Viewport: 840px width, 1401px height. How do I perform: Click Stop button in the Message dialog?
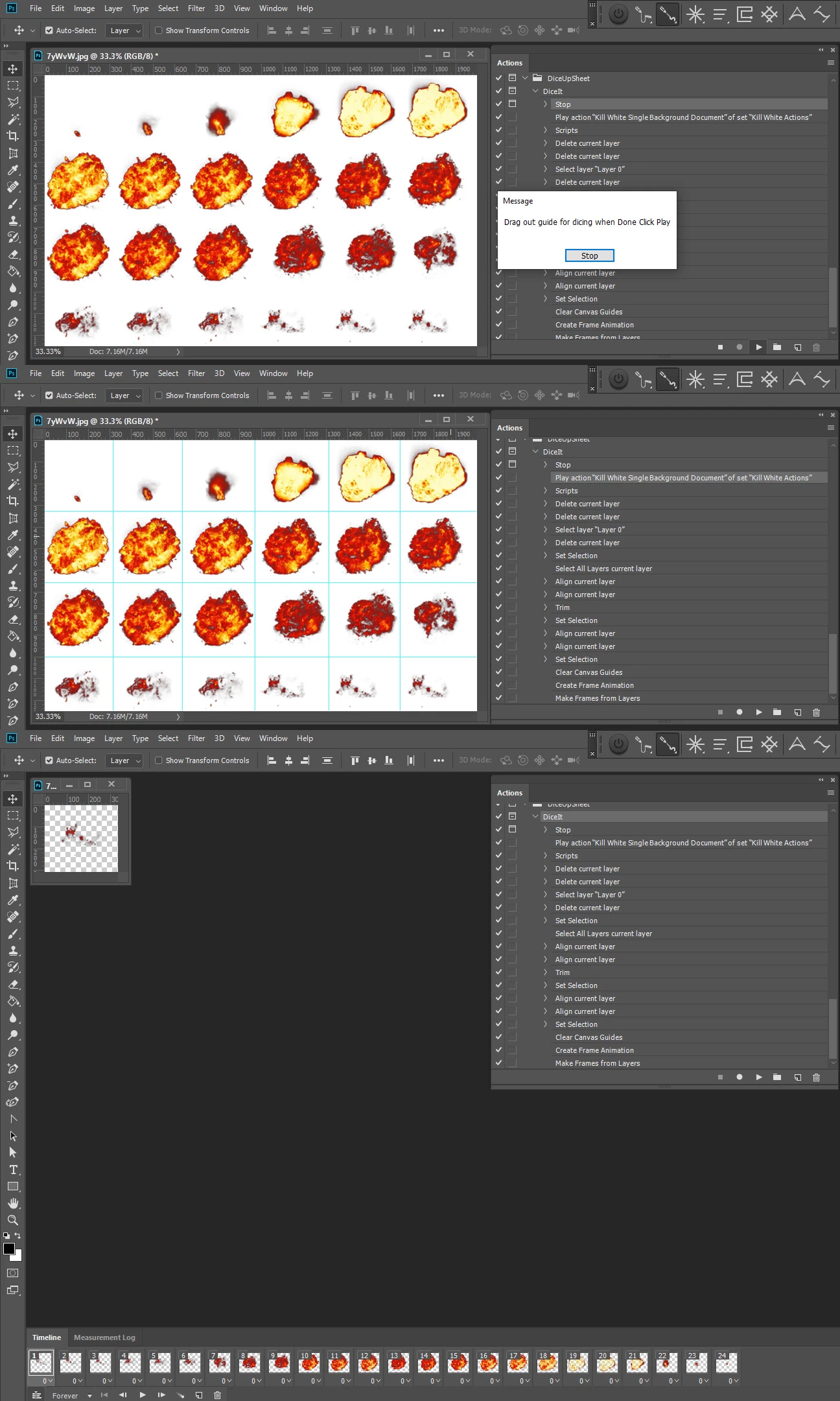click(589, 255)
